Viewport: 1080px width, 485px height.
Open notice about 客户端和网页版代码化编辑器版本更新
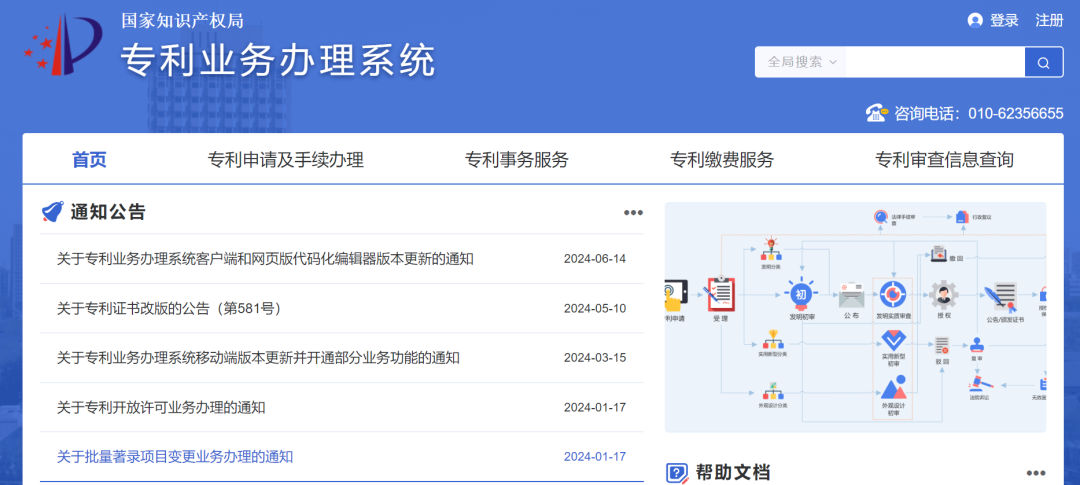coord(265,259)
